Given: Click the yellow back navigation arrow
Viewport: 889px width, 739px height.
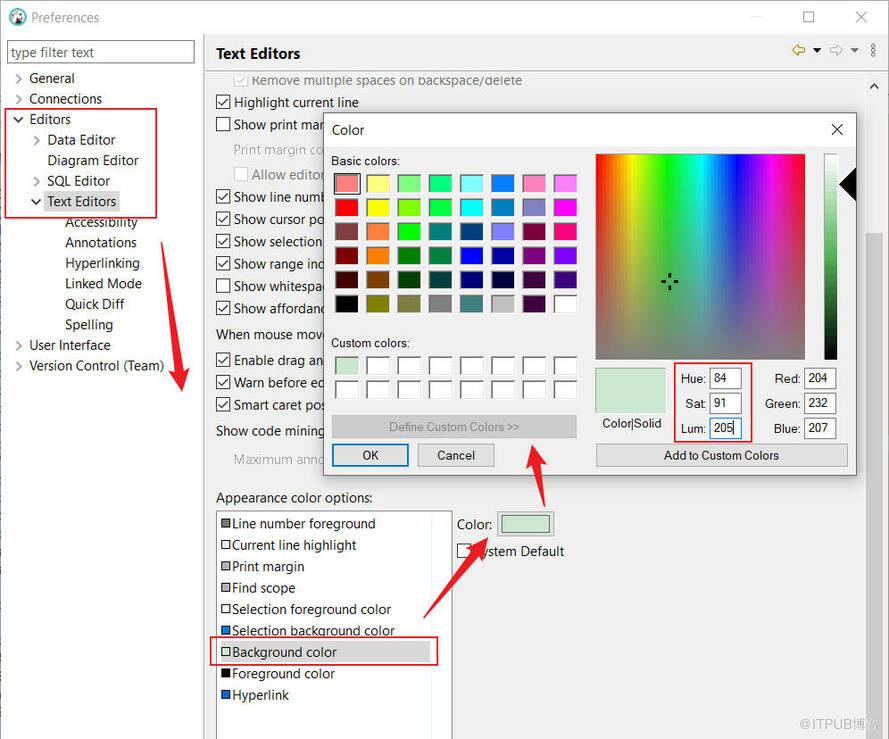Looking at the screenshot, I should (798, 50).
